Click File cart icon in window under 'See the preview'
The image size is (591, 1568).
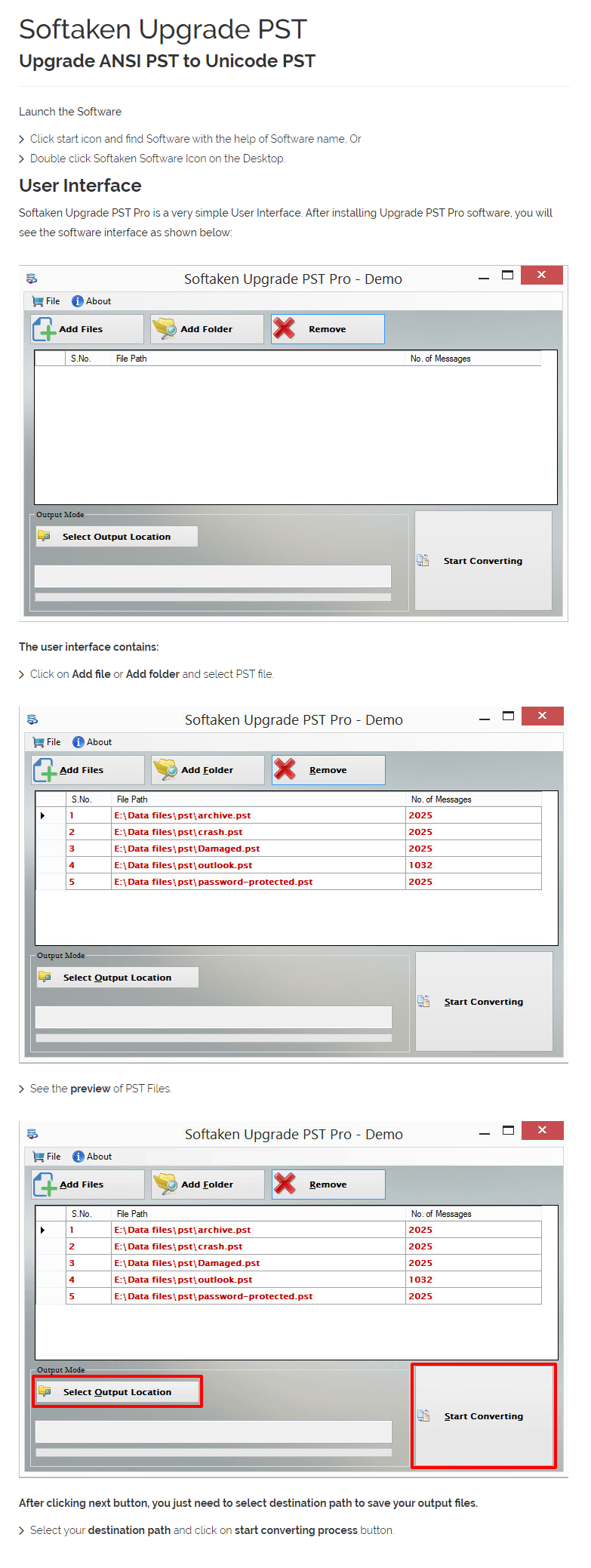pyautogui.click(x=38, y=1157)
